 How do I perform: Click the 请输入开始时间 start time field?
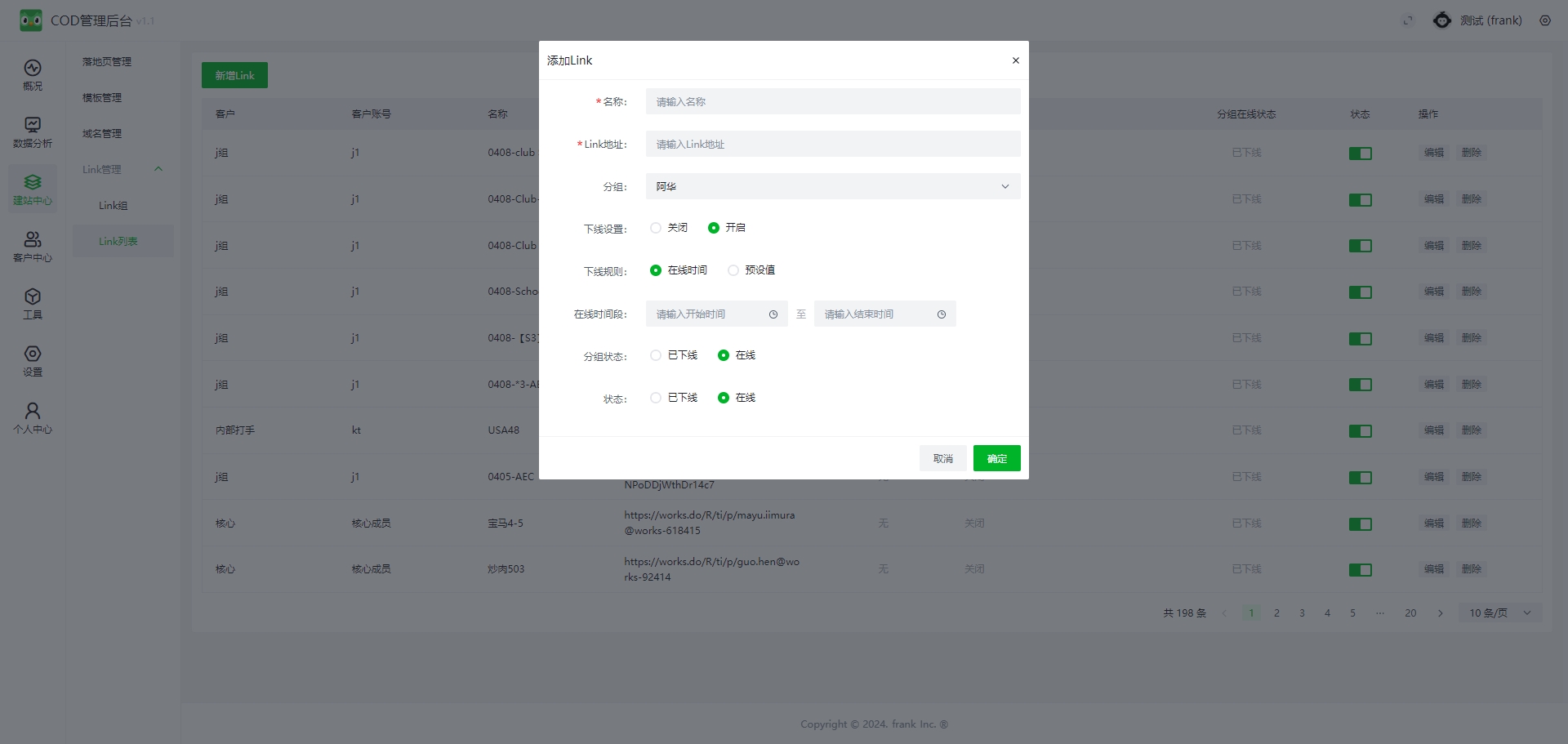(717, 314)
